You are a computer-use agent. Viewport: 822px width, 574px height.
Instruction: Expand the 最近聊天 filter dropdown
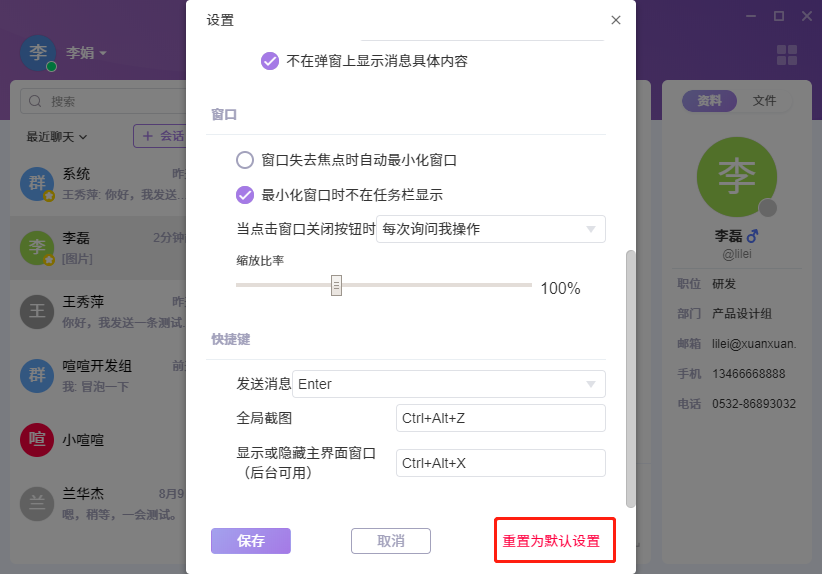pyautogui.click(x=57, y=136)
